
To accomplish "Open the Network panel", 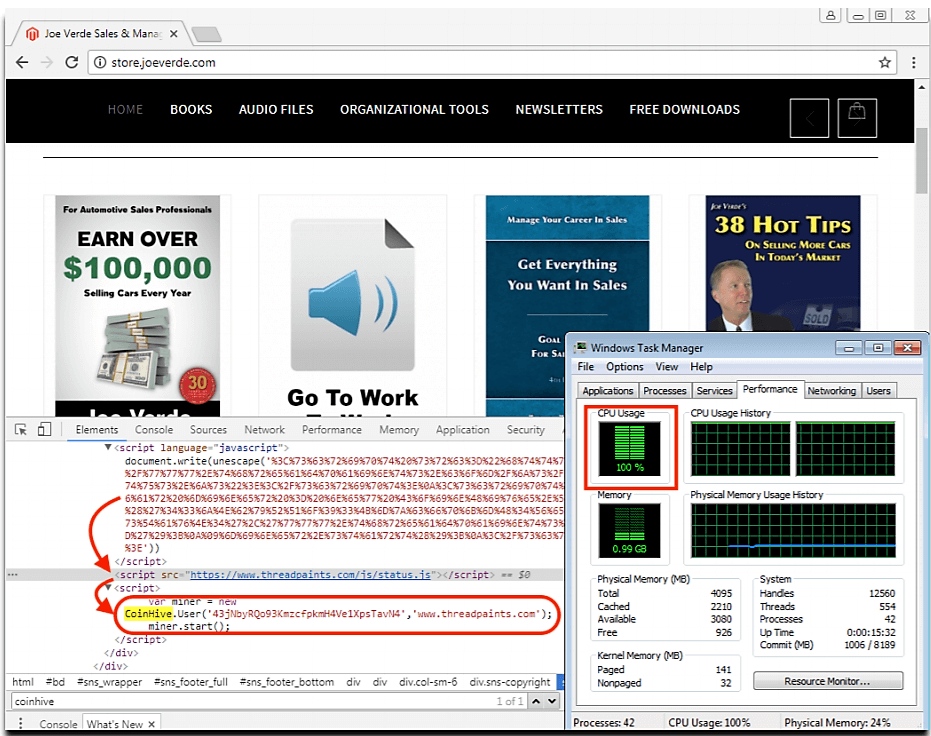I will 265,430.
